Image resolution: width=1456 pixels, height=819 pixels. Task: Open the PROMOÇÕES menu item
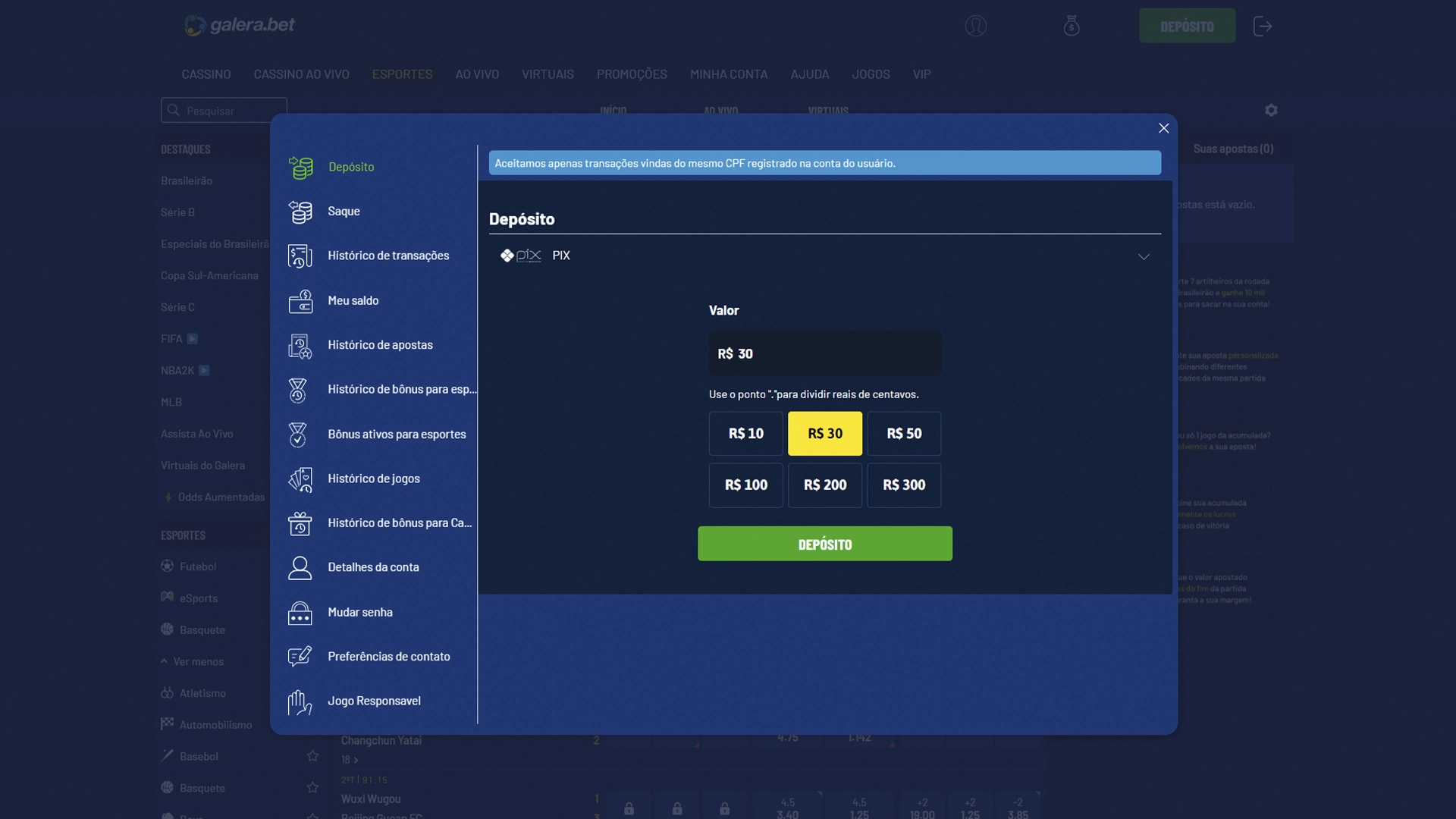point(632,74)
